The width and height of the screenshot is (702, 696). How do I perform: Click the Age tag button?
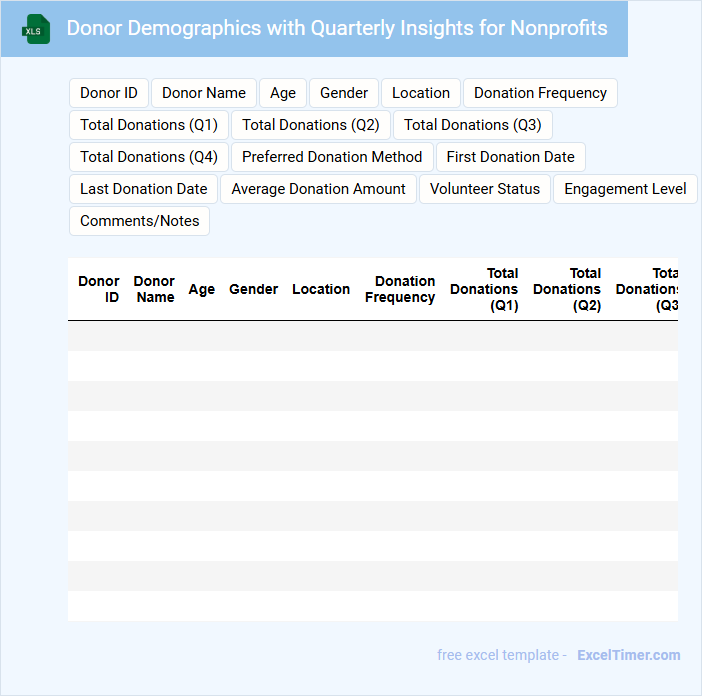tap(283, 93)
